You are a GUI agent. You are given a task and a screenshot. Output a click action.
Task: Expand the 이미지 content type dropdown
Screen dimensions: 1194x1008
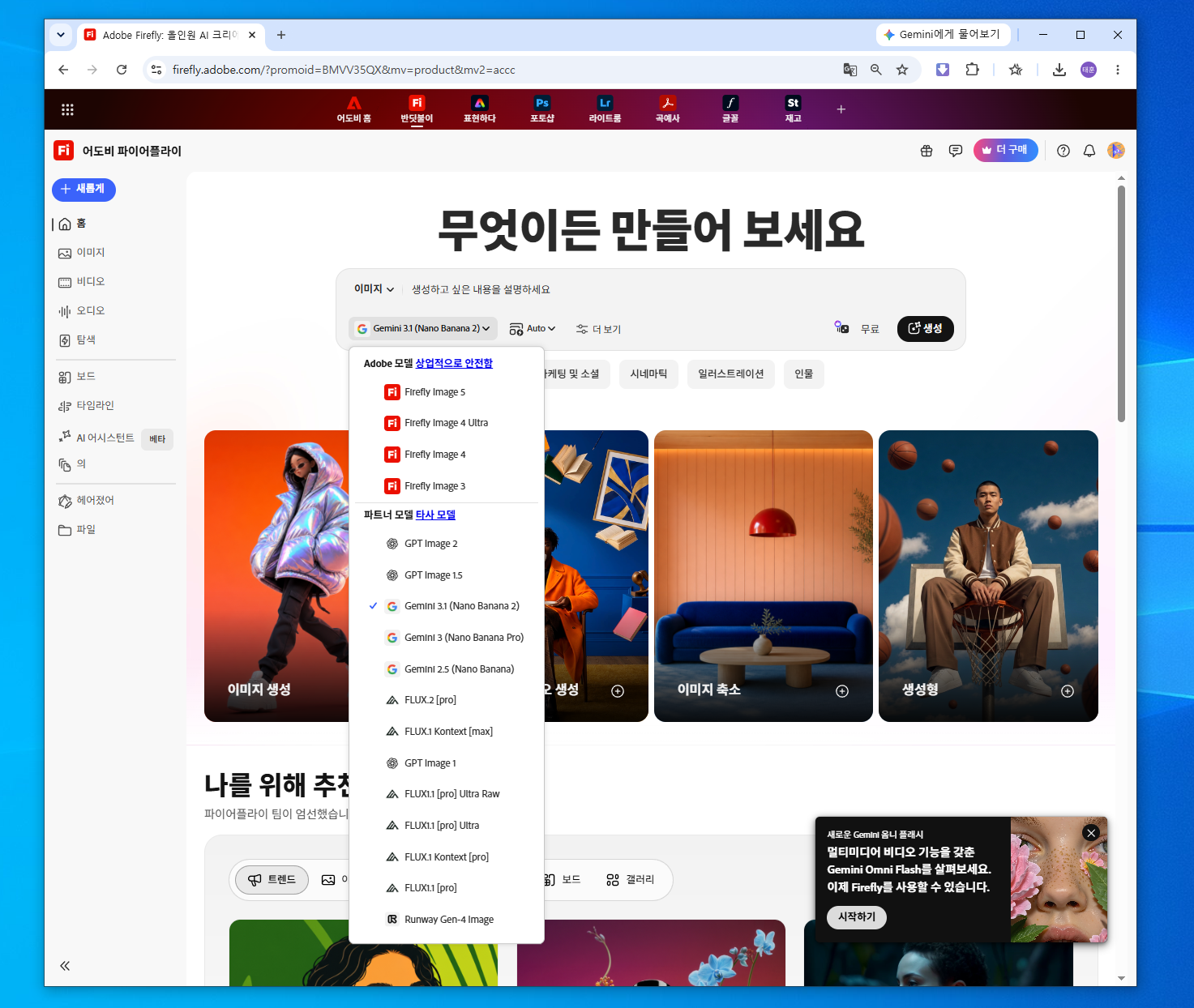click(374, 289)
